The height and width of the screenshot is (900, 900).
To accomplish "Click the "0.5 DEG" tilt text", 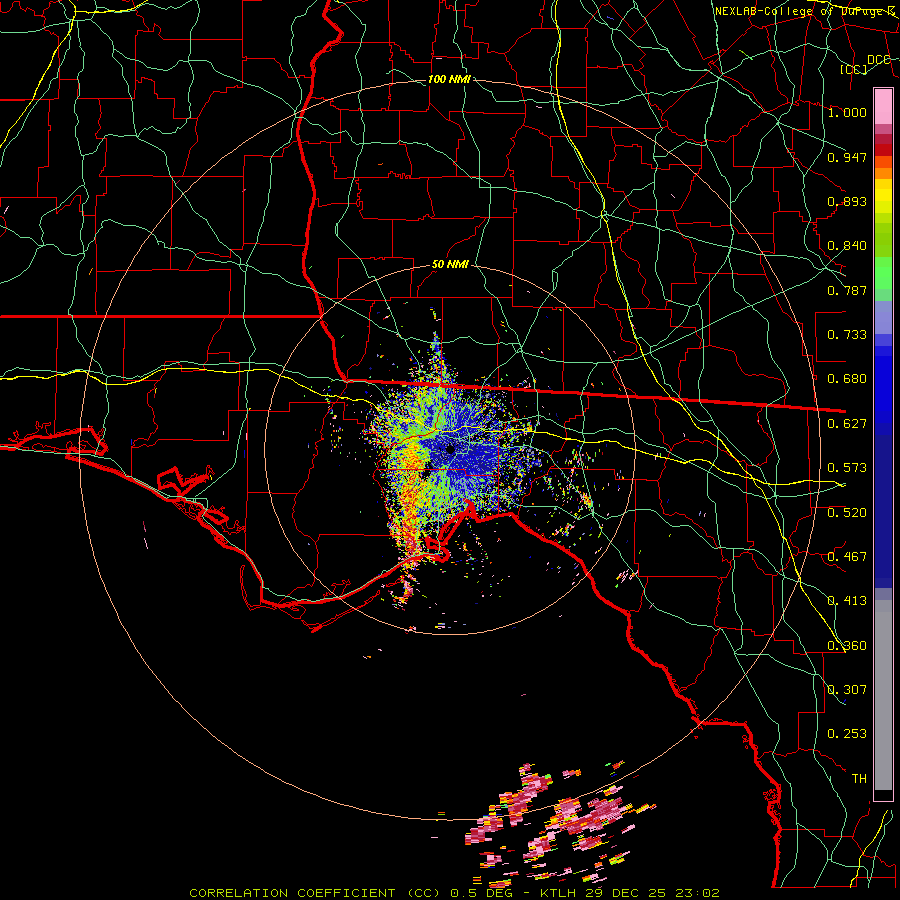I will click(481, 893).
